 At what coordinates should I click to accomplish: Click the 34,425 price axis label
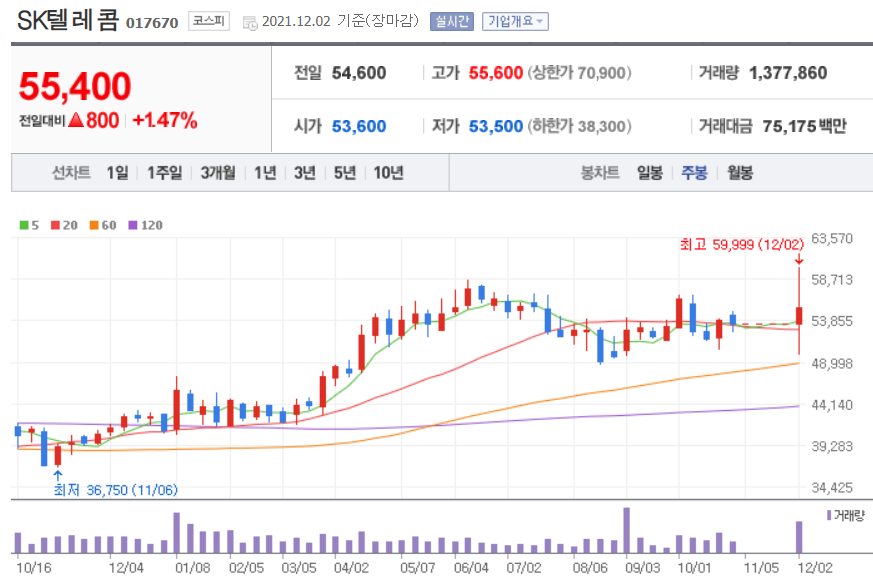click(x=832, y=488)
